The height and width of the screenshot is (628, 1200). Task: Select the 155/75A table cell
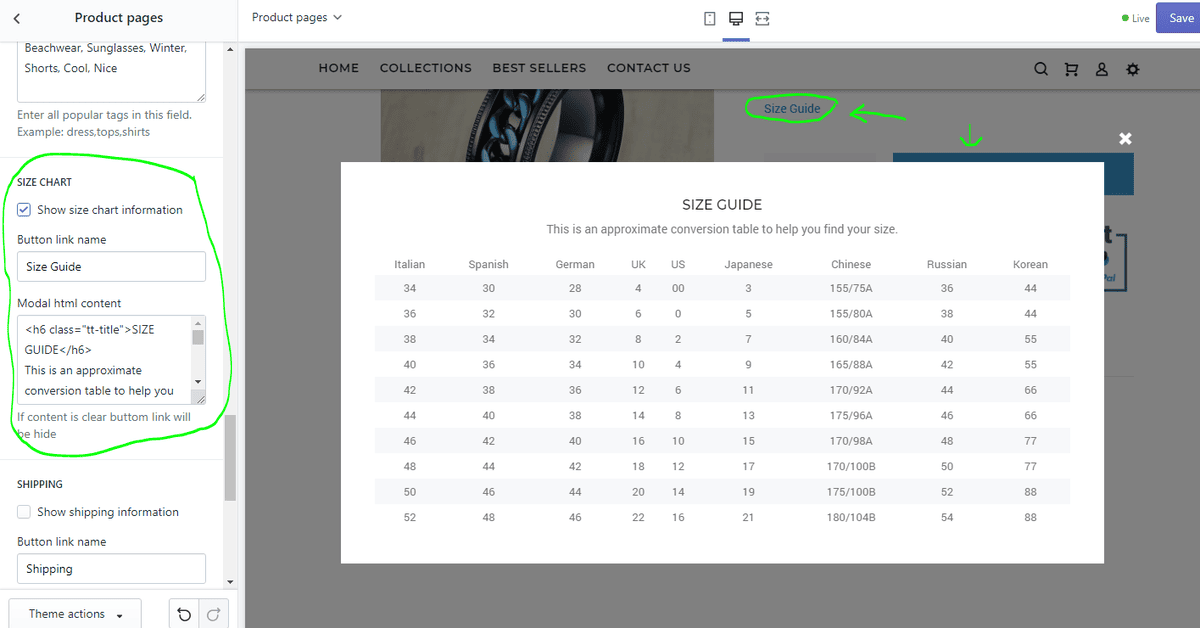pos(850,289)
